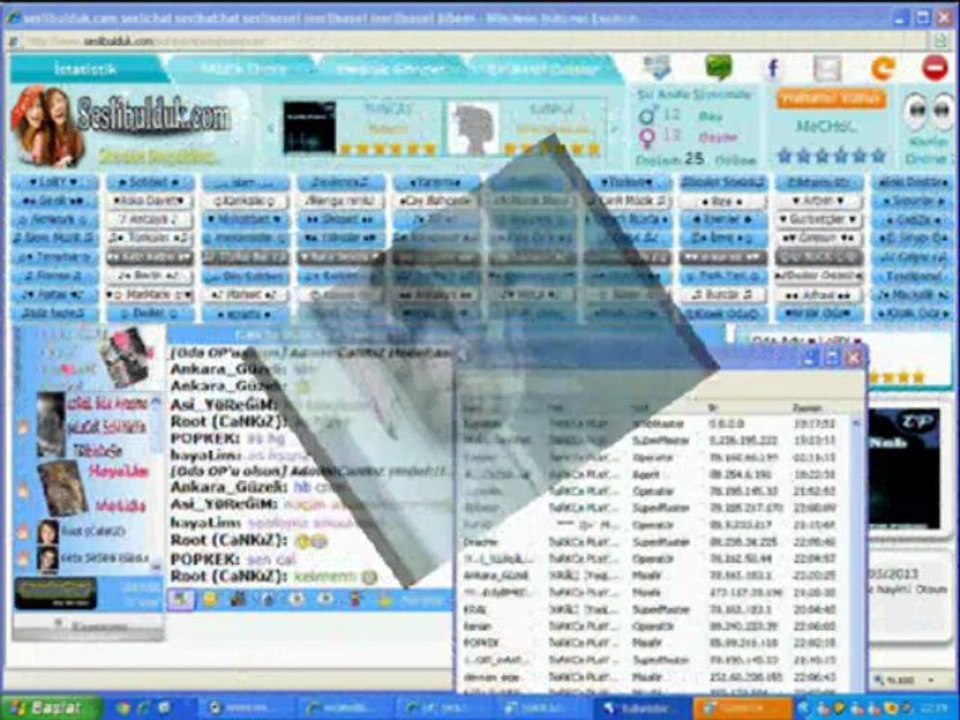Open the second tab beside İstatistik
The height and width of the screenshot is (720, 960).
point(244,69)
